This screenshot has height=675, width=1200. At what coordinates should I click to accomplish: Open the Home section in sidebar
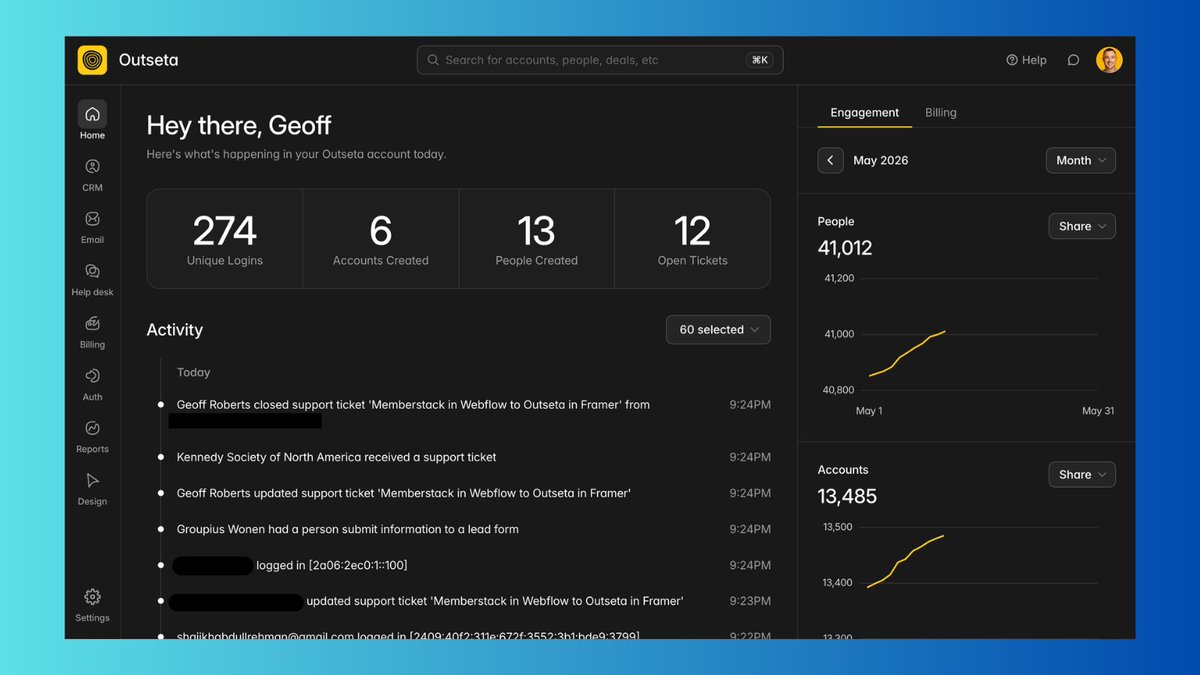click(x=92, y=121)
